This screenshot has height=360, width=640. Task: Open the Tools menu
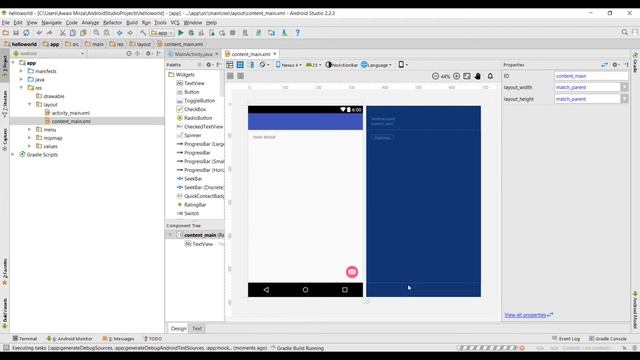click(160, 22)
